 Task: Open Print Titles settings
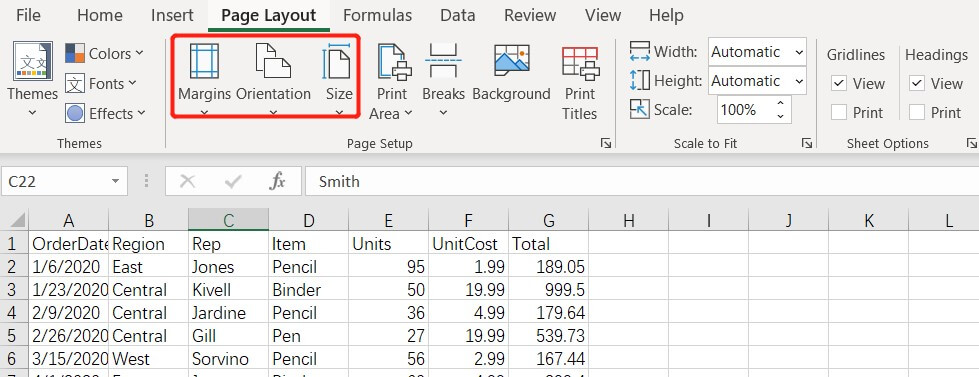579,82
